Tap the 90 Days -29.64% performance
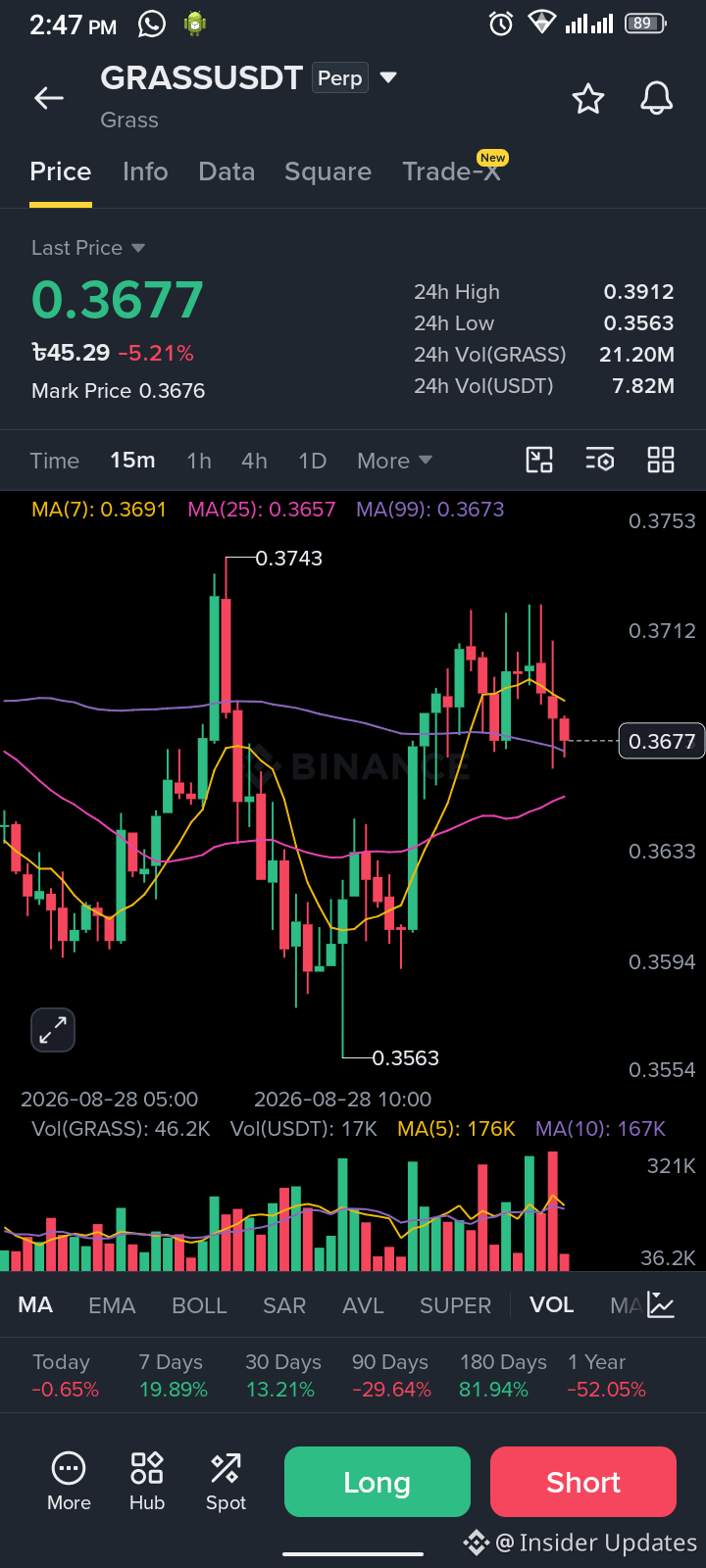The width and height of the screenshot is (706, 1568). point(391,1376)
